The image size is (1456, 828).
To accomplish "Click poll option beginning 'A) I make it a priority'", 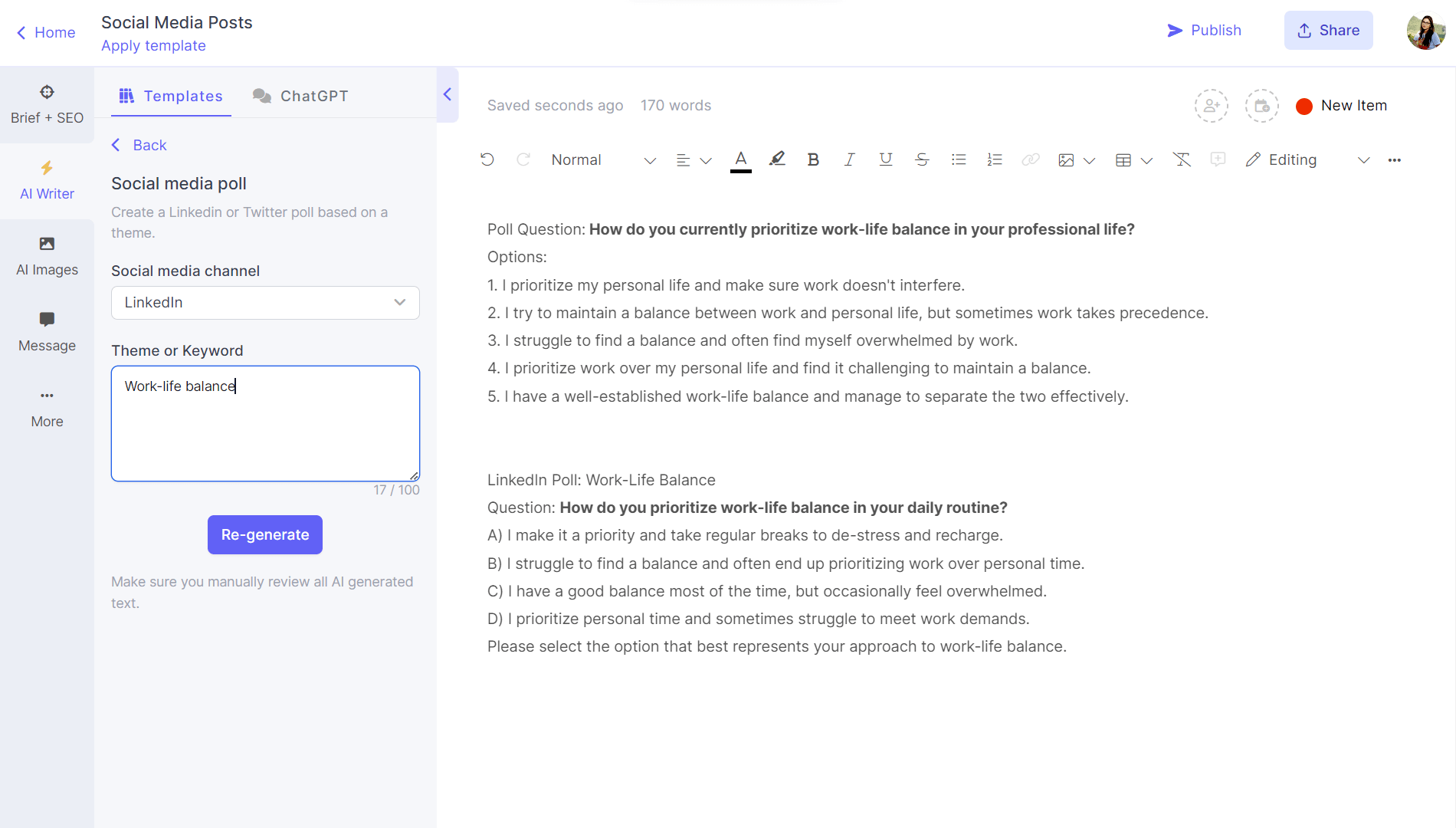I will coord(745,535).
